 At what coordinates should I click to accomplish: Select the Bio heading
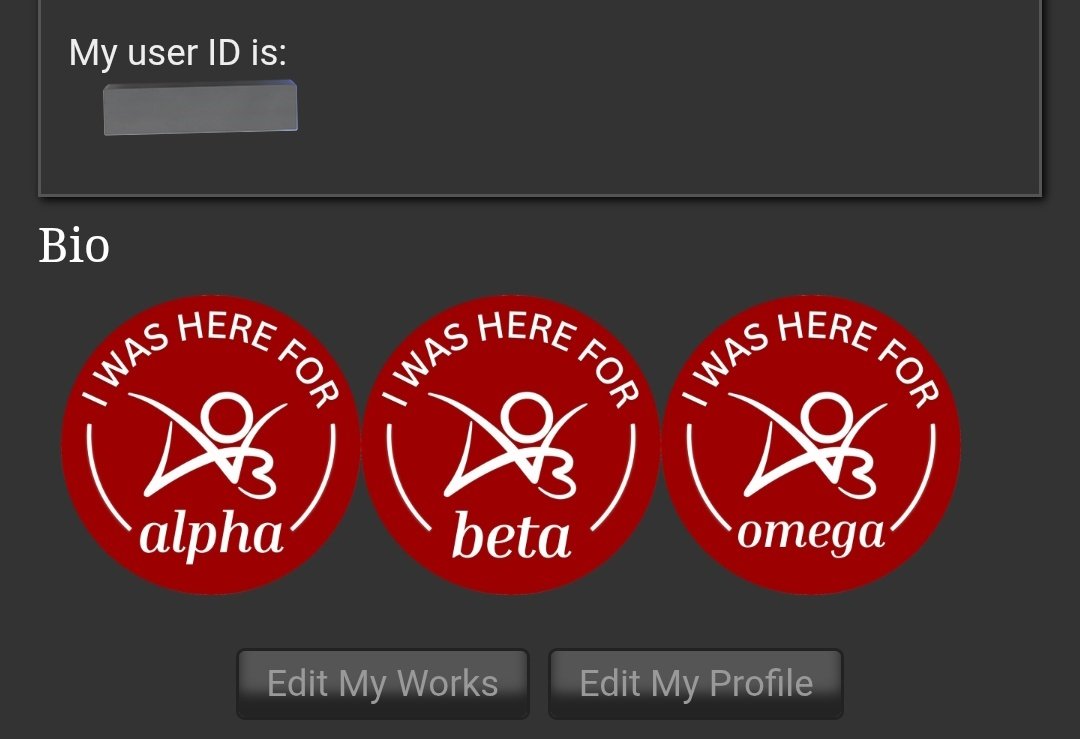tap(74, 246)
